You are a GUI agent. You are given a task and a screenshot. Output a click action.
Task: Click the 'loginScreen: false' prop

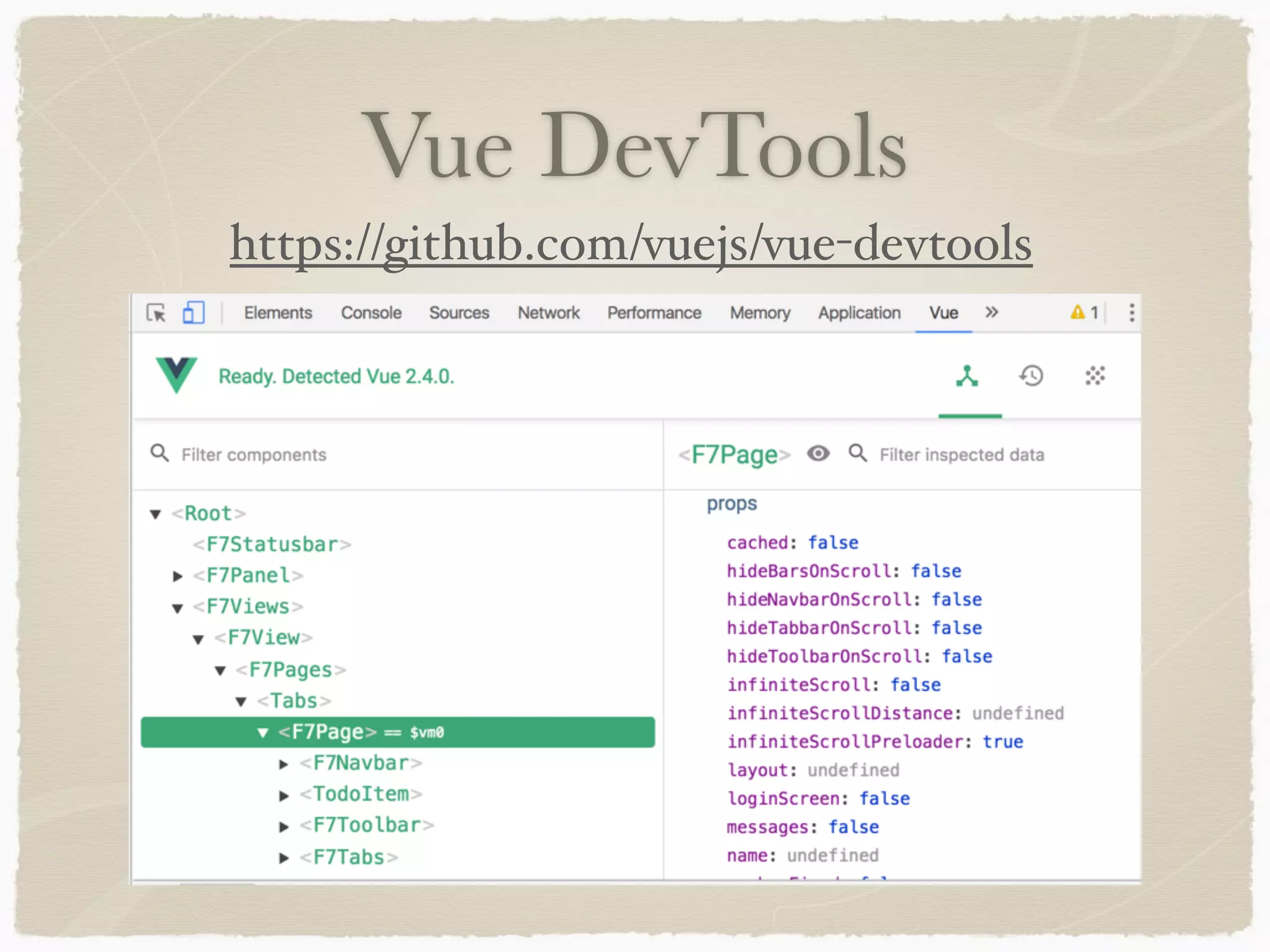819,799
